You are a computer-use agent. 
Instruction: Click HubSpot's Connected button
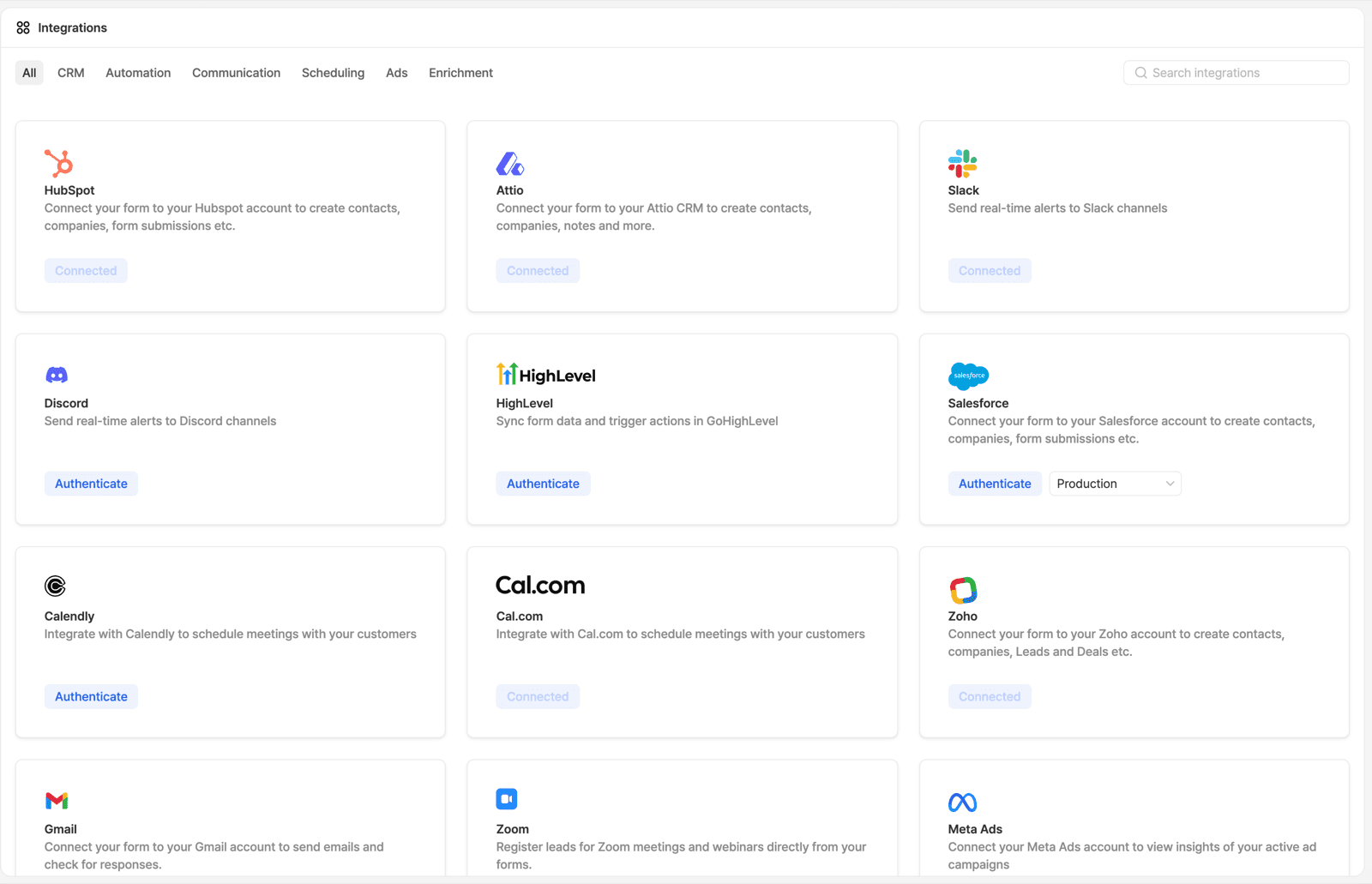click(86, 271)
